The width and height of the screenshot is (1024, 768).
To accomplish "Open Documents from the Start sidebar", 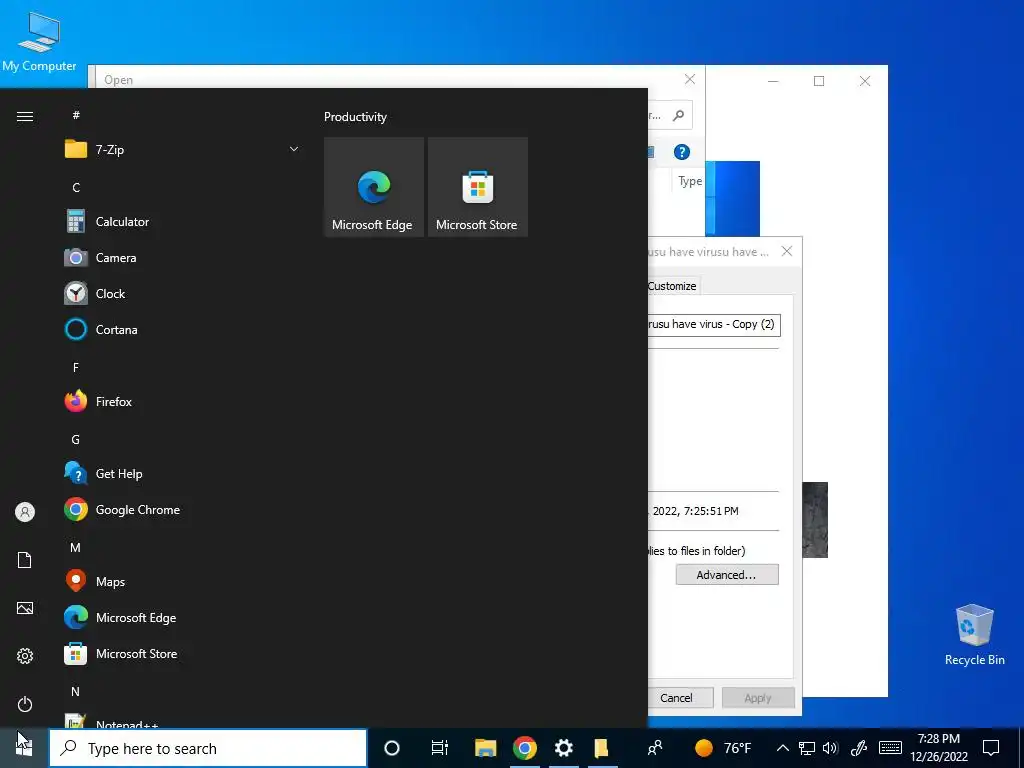I will 25,560.
